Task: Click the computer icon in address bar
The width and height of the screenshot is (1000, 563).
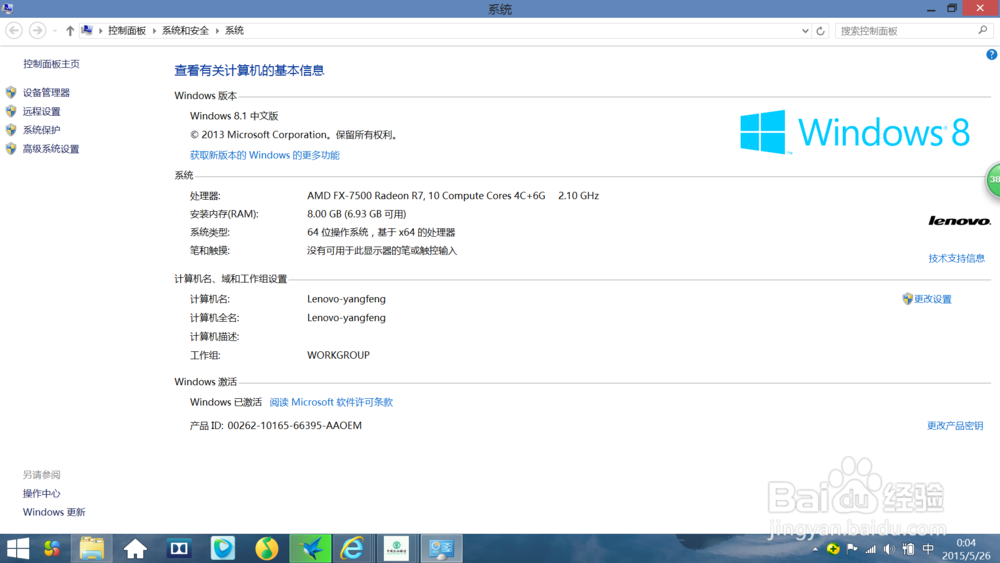Action: [x=87, y=31]
